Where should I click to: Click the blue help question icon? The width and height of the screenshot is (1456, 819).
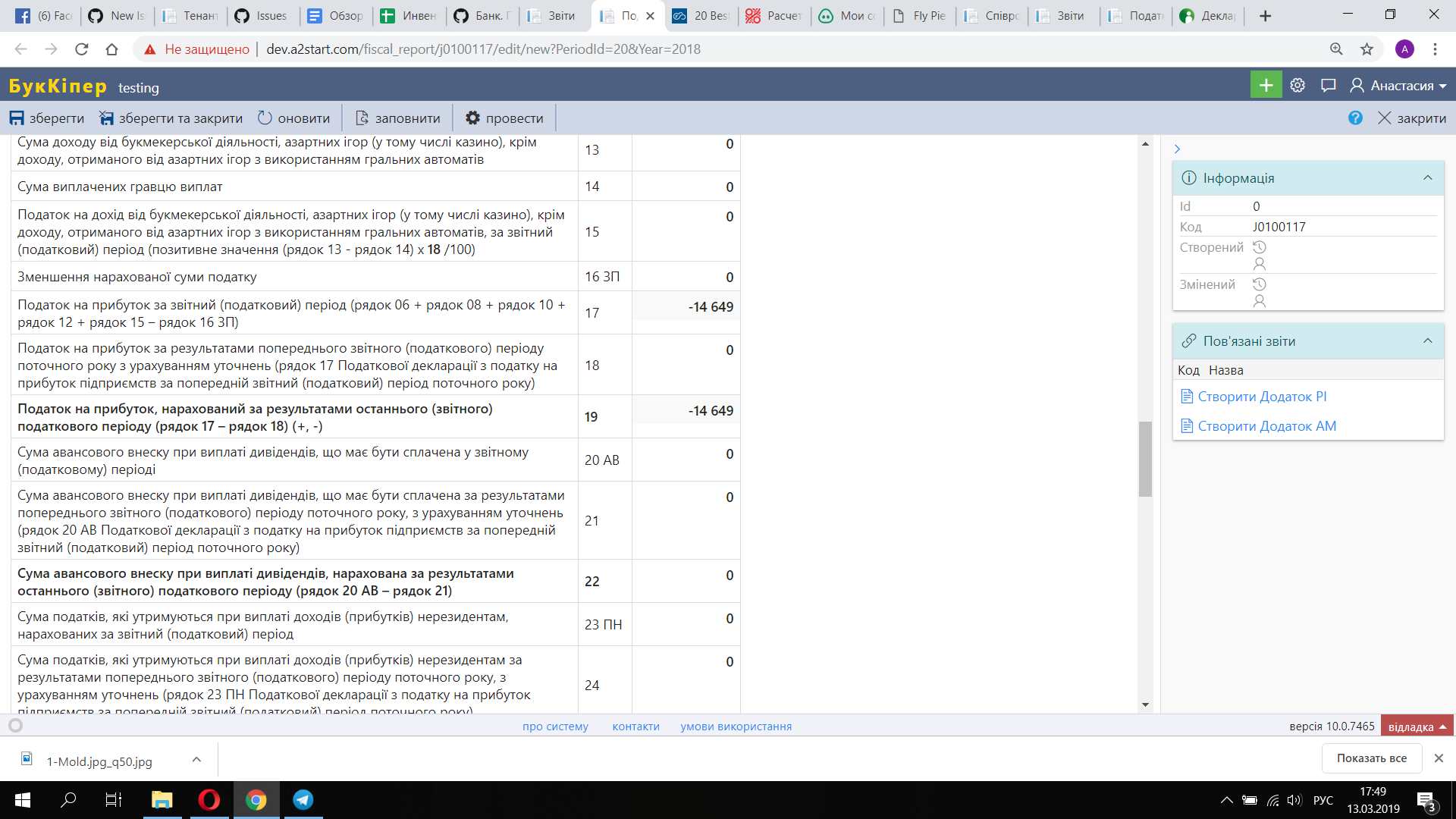(1355, 118)
